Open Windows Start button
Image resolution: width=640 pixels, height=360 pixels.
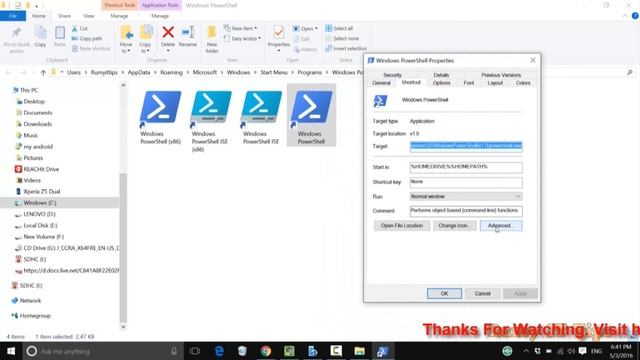pyautogui.click(x=11, y=351)
